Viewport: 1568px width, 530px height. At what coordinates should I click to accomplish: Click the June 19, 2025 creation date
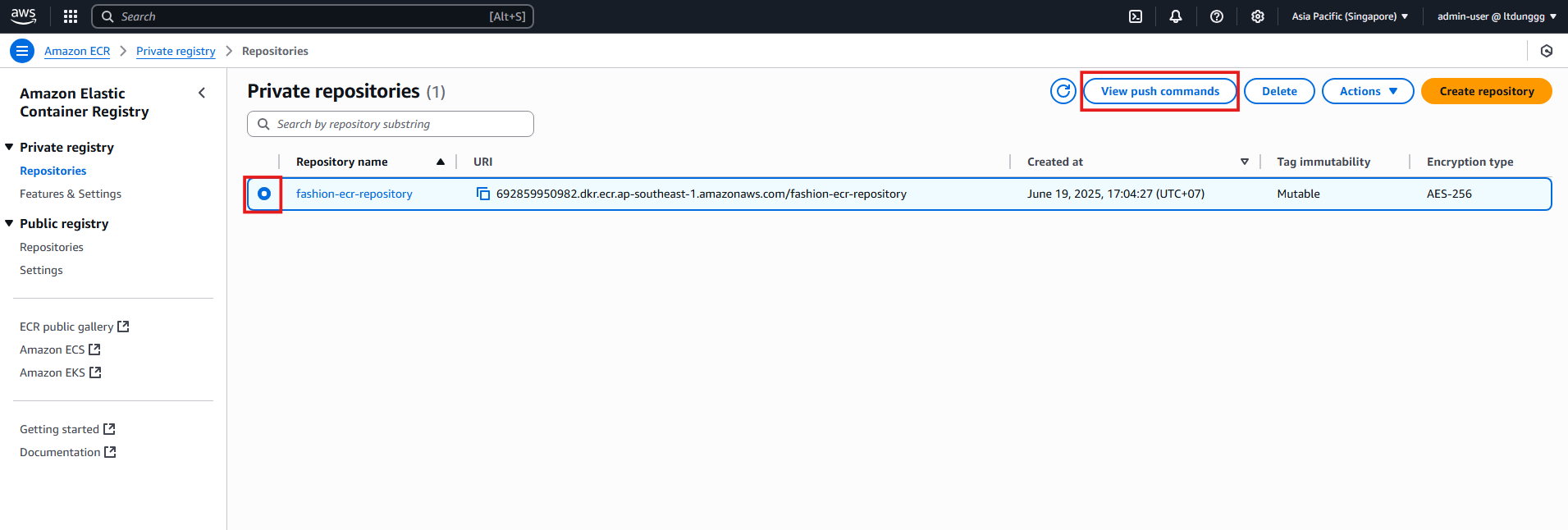click(x=1116, y=194)
